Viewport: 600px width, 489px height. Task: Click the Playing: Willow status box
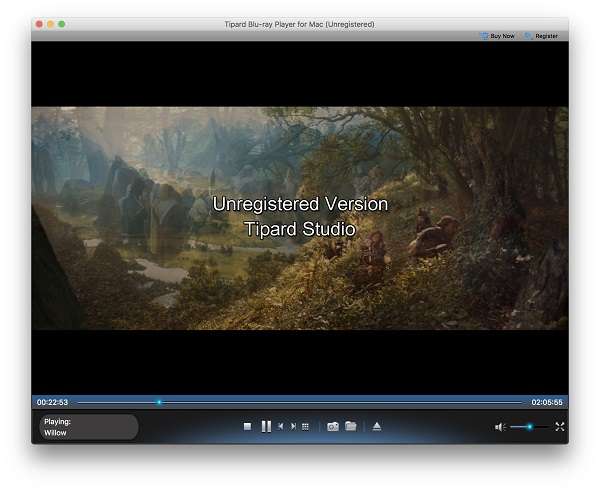click(x=88, y=427)
